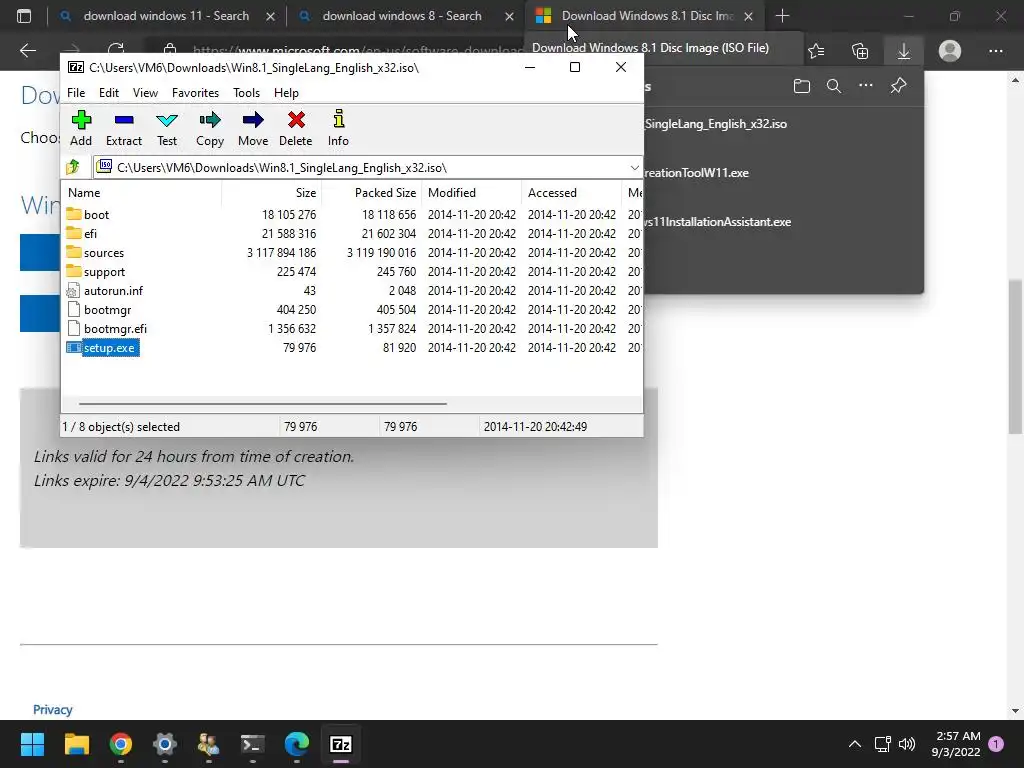This screenshot has width=1024, height=768.
Task: Close the 'download windows 8 - Search' tab
Action: 509,16
